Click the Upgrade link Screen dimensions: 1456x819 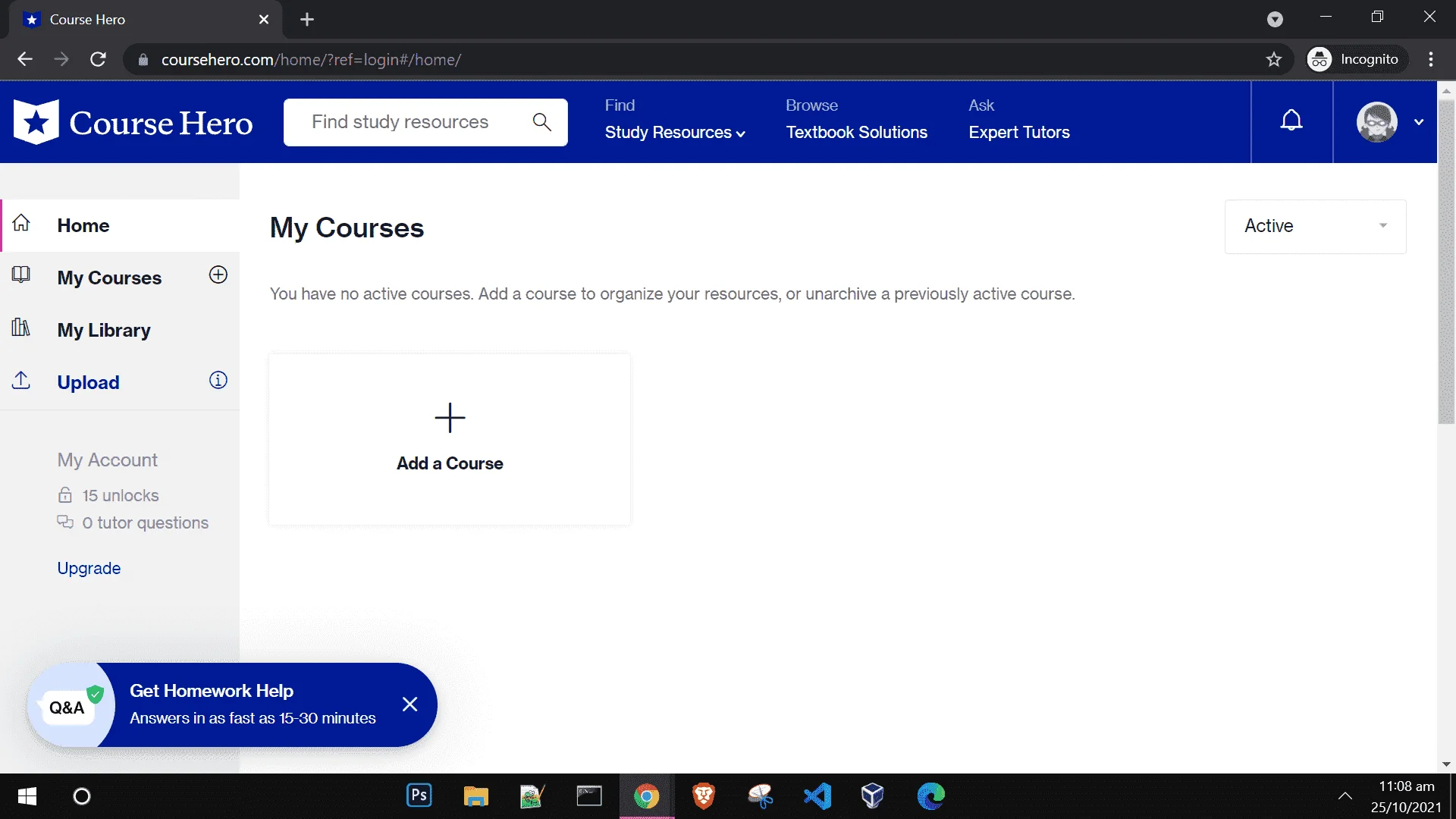click(89, 568)
